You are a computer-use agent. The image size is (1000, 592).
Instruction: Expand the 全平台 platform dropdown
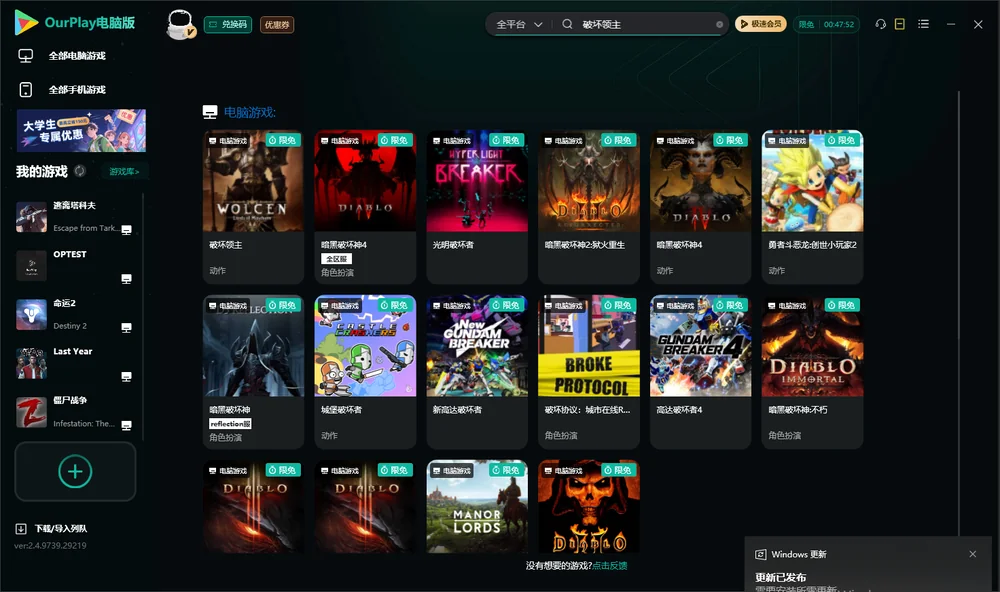(x=519, y=24)
